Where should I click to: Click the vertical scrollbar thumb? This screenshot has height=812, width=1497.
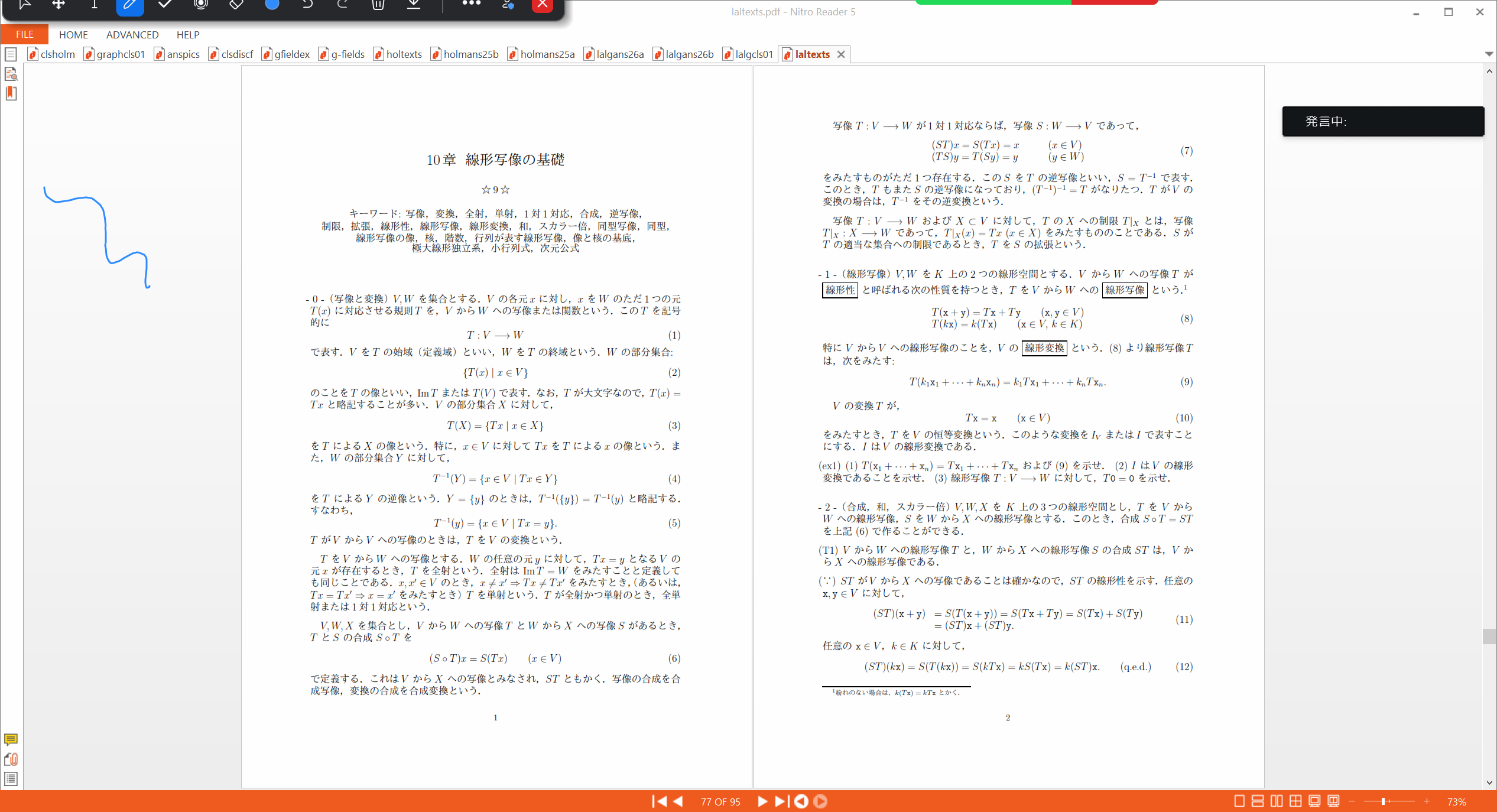click(1489, 636)
